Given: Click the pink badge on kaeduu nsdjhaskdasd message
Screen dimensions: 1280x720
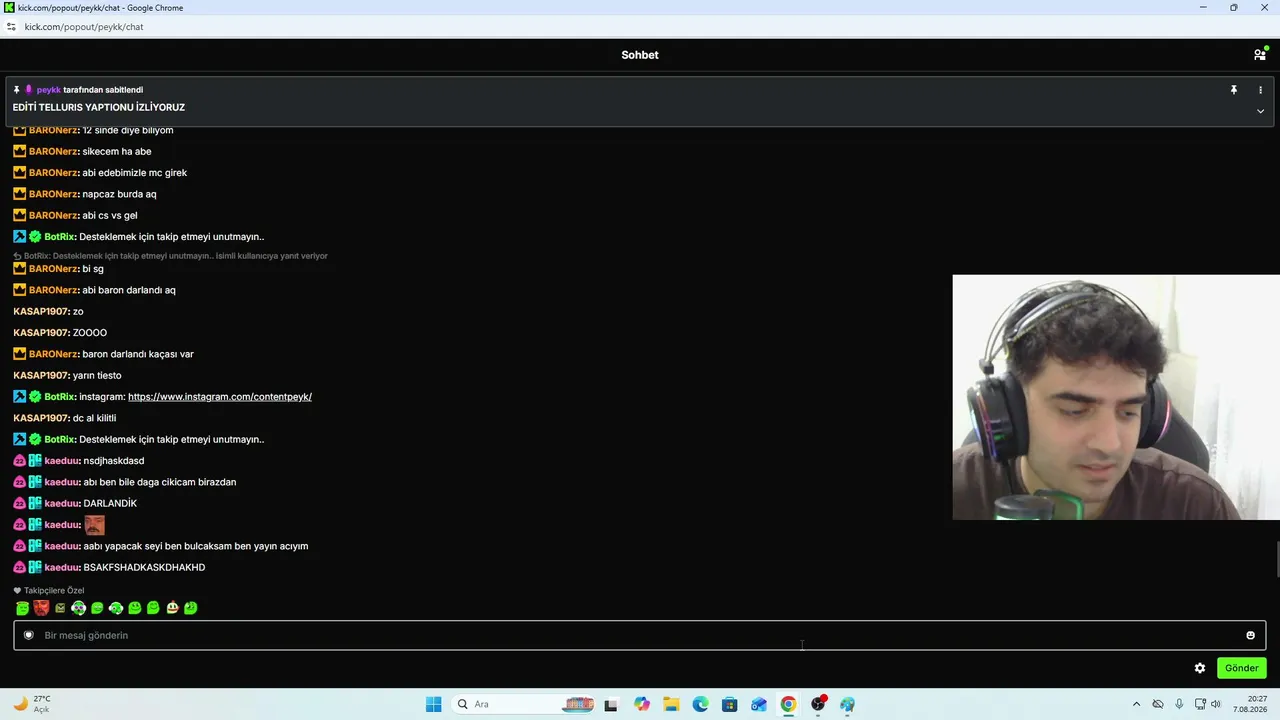Looking at the screenshot, I should pos(19,461).
